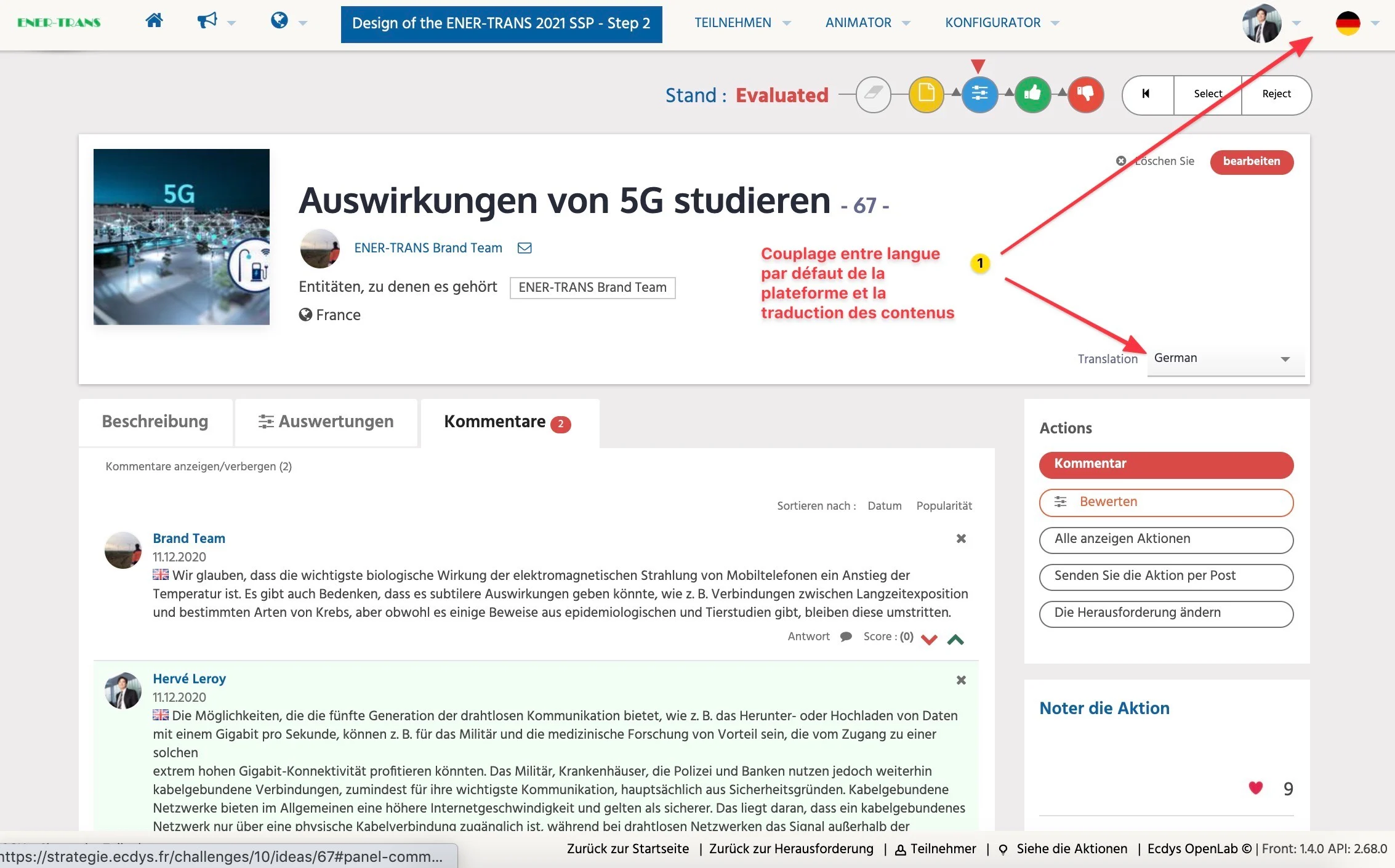Screen dimensions: 1395x868
Task: Sort comments by Datum
Action: (x=884, y=506)
